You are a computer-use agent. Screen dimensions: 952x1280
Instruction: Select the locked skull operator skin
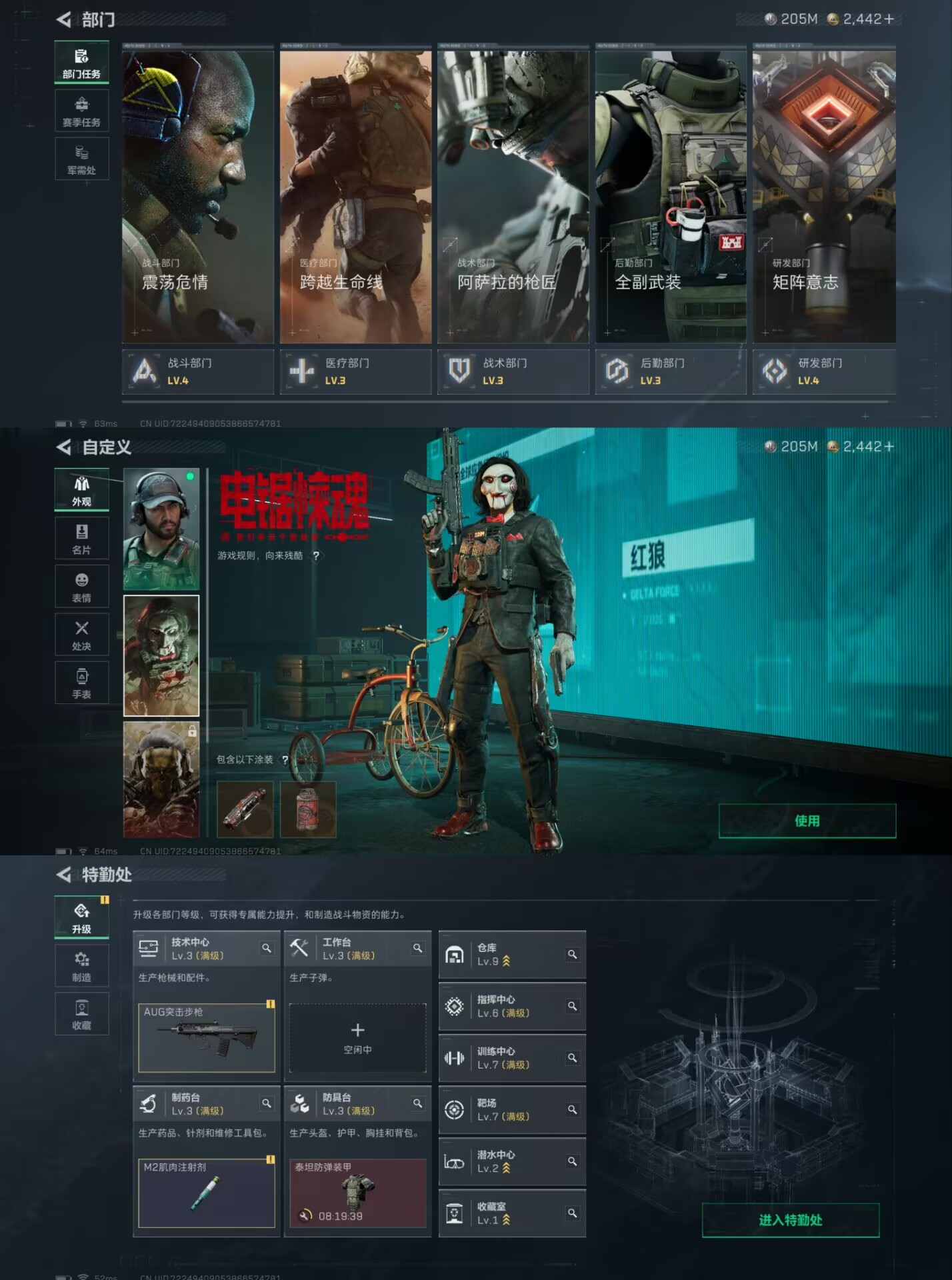tap(161, 779)
